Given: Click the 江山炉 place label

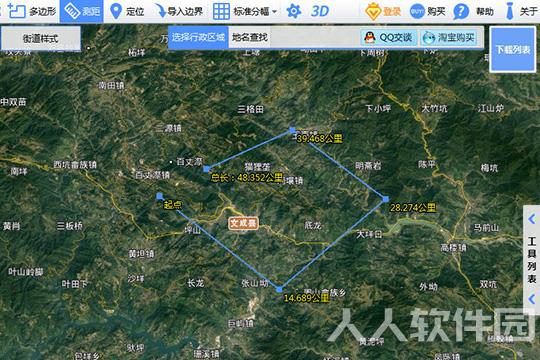Looking at the screenshot, I should 490,109.
